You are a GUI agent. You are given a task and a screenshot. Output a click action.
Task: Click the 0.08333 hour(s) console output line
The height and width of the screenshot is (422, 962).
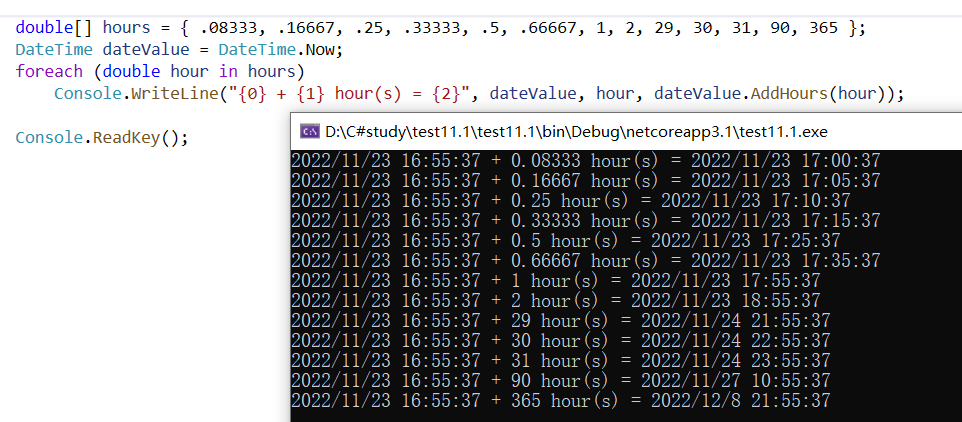(585, 161)
